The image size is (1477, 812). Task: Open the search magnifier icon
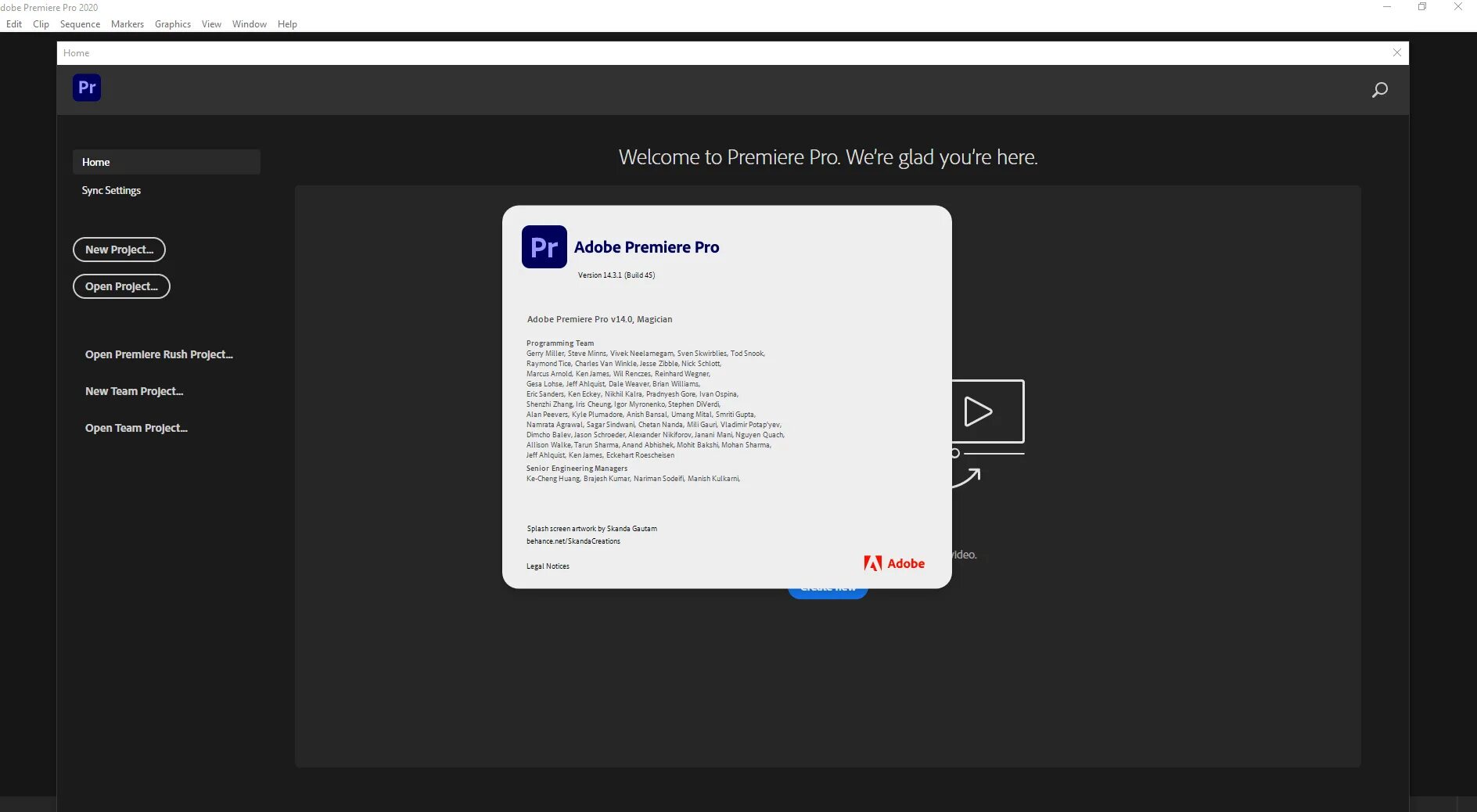pos(1381,89)
